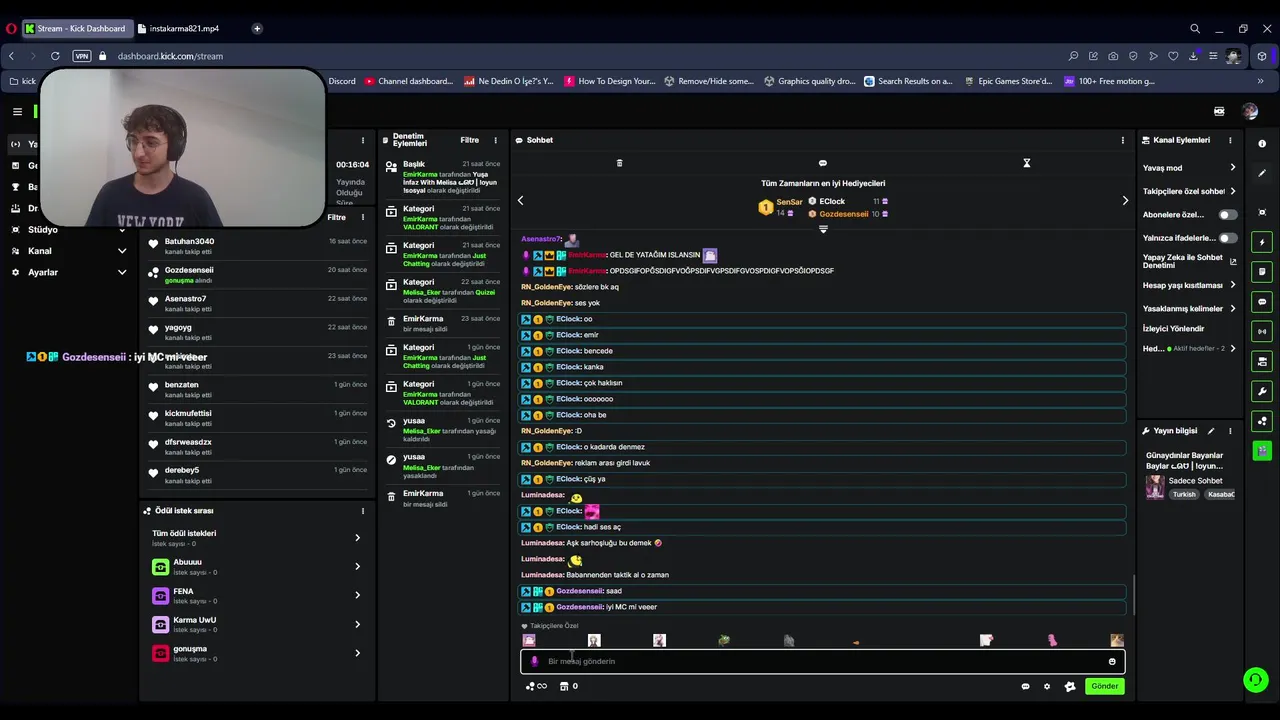This screenshot has height=720, width=1280.
Task: Open the hamburger menu in Kick dashboard
Action: click(17, 111)
